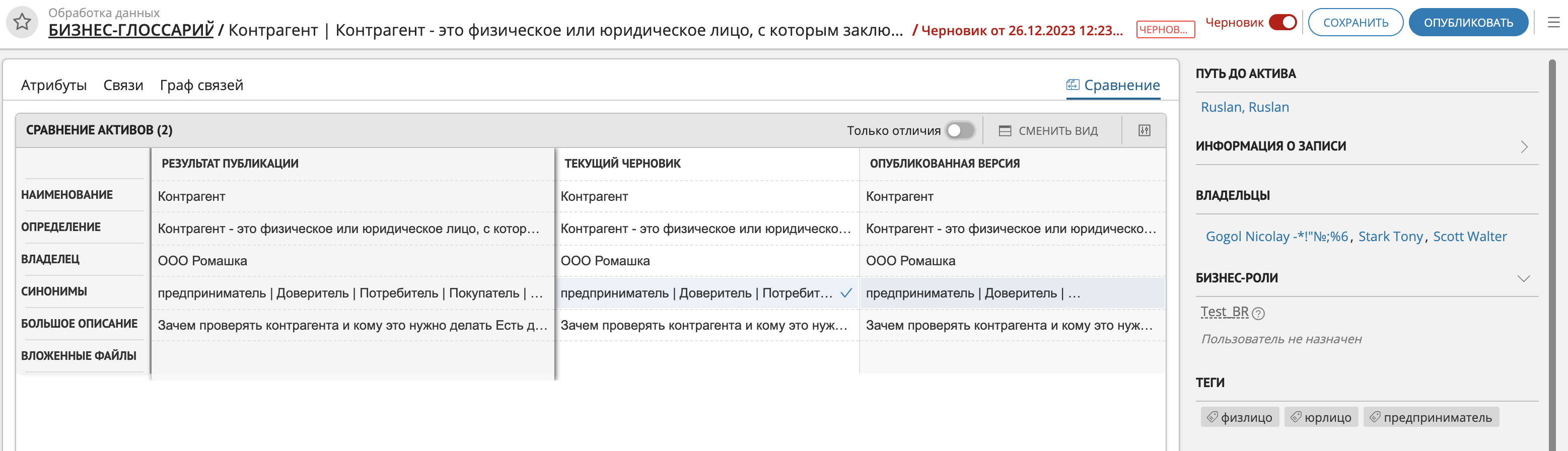
Task: Click the Владелец row label
Action: (x=50, y=259)
